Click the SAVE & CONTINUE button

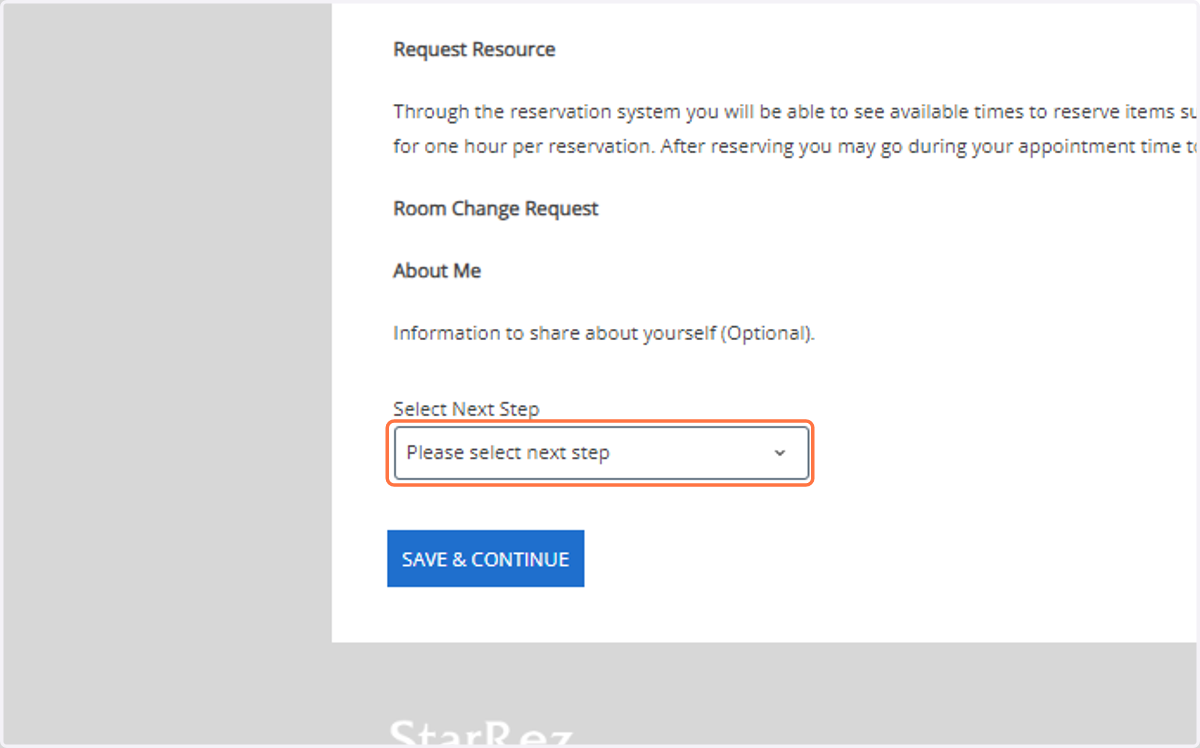pos(486,559)
